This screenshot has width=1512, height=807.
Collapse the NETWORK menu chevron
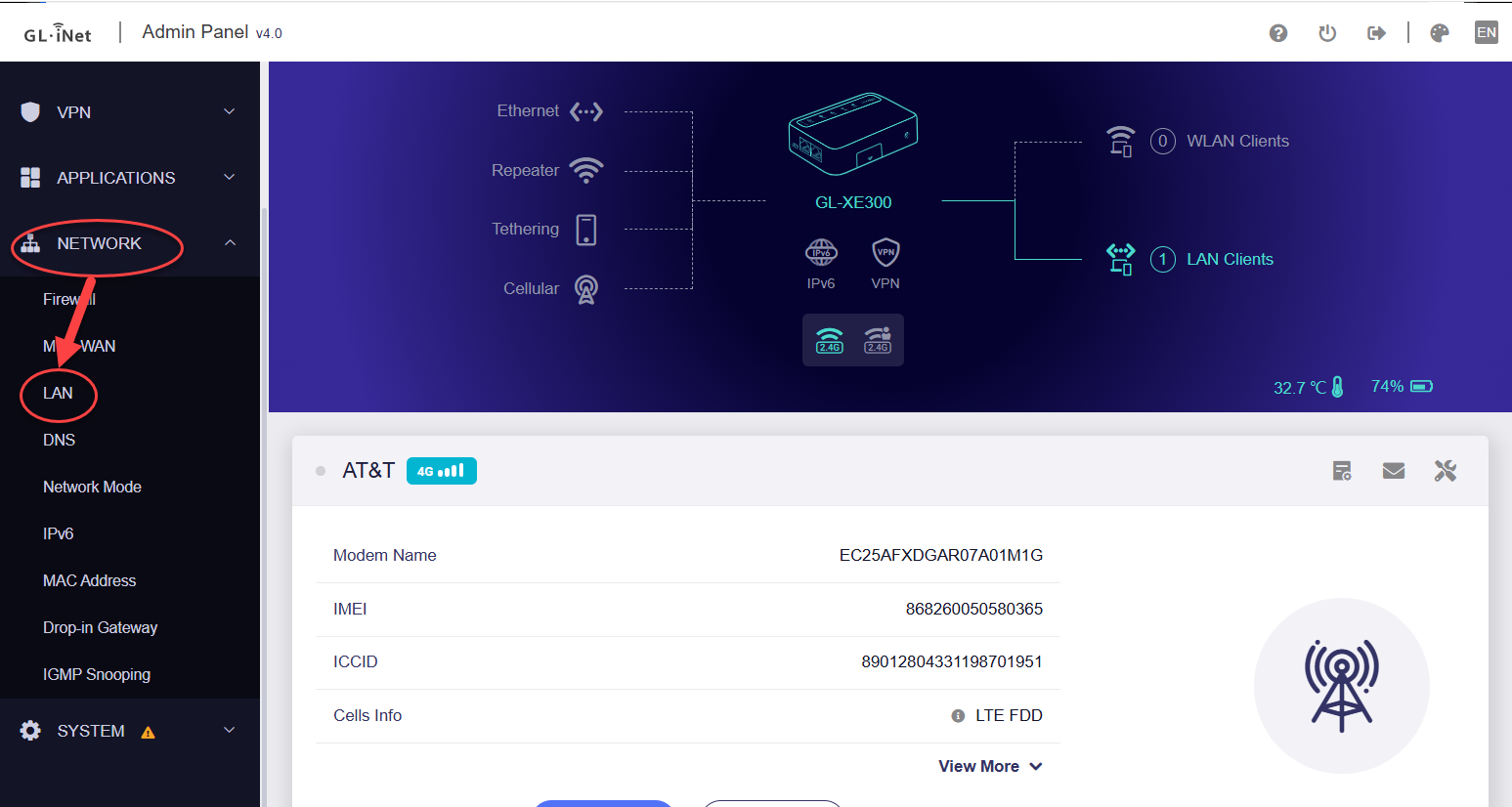[230, 242]
